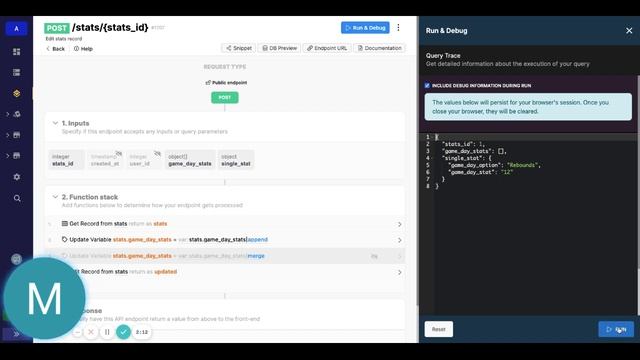Go Back to the previous page
640x360 pixels.
click(56, 49)
